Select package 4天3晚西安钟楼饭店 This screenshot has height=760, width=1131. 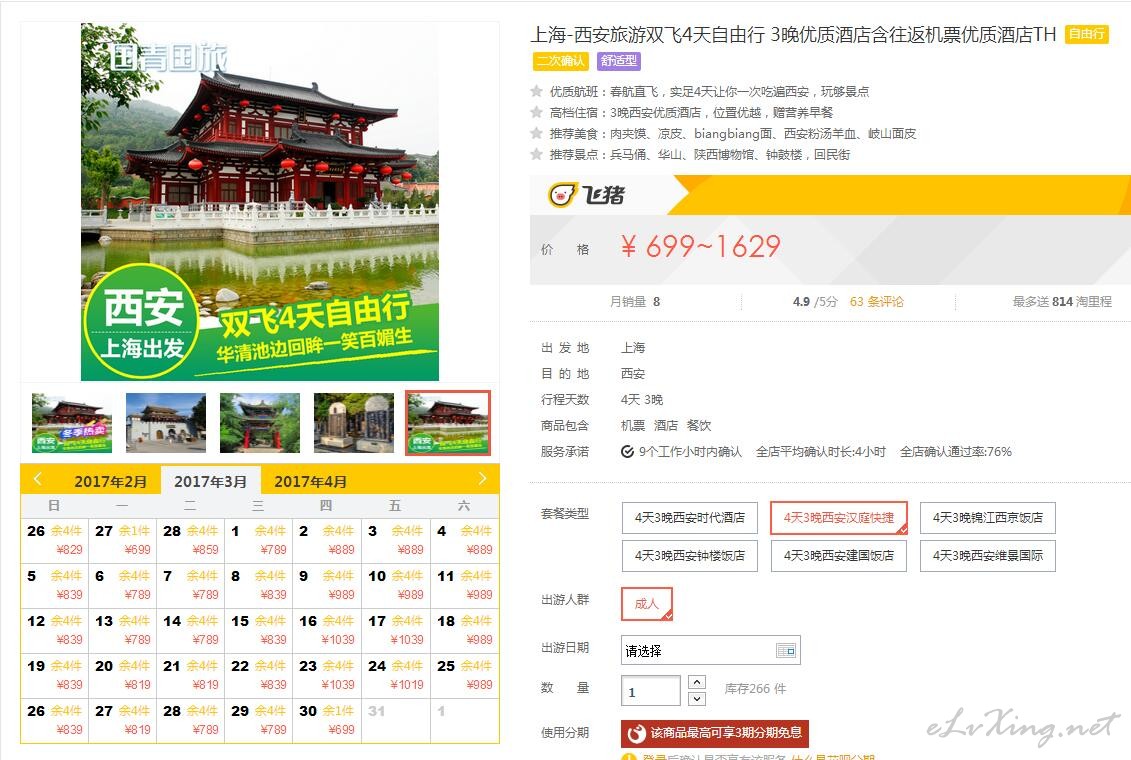tap(690, 556)
